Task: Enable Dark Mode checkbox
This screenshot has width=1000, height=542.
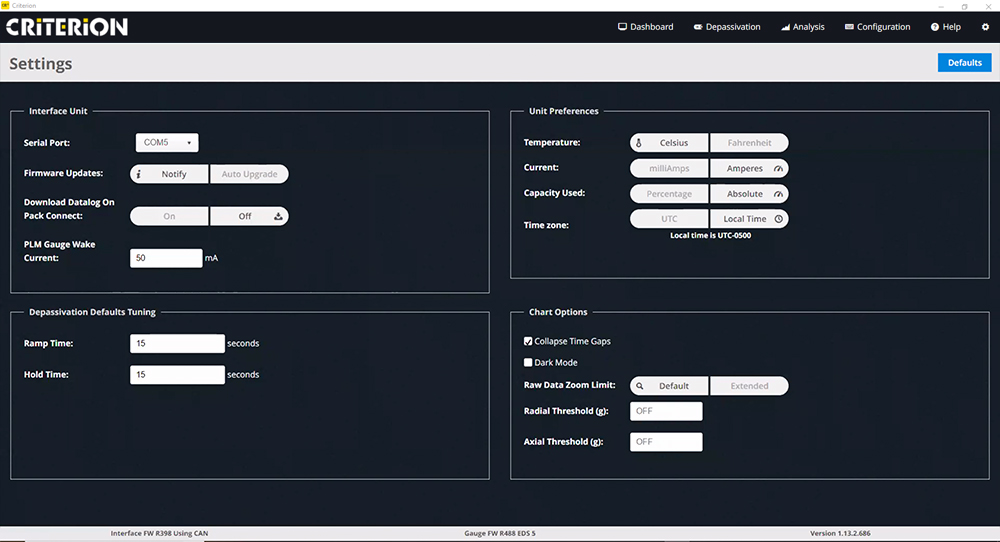Action: coord(528,363)
